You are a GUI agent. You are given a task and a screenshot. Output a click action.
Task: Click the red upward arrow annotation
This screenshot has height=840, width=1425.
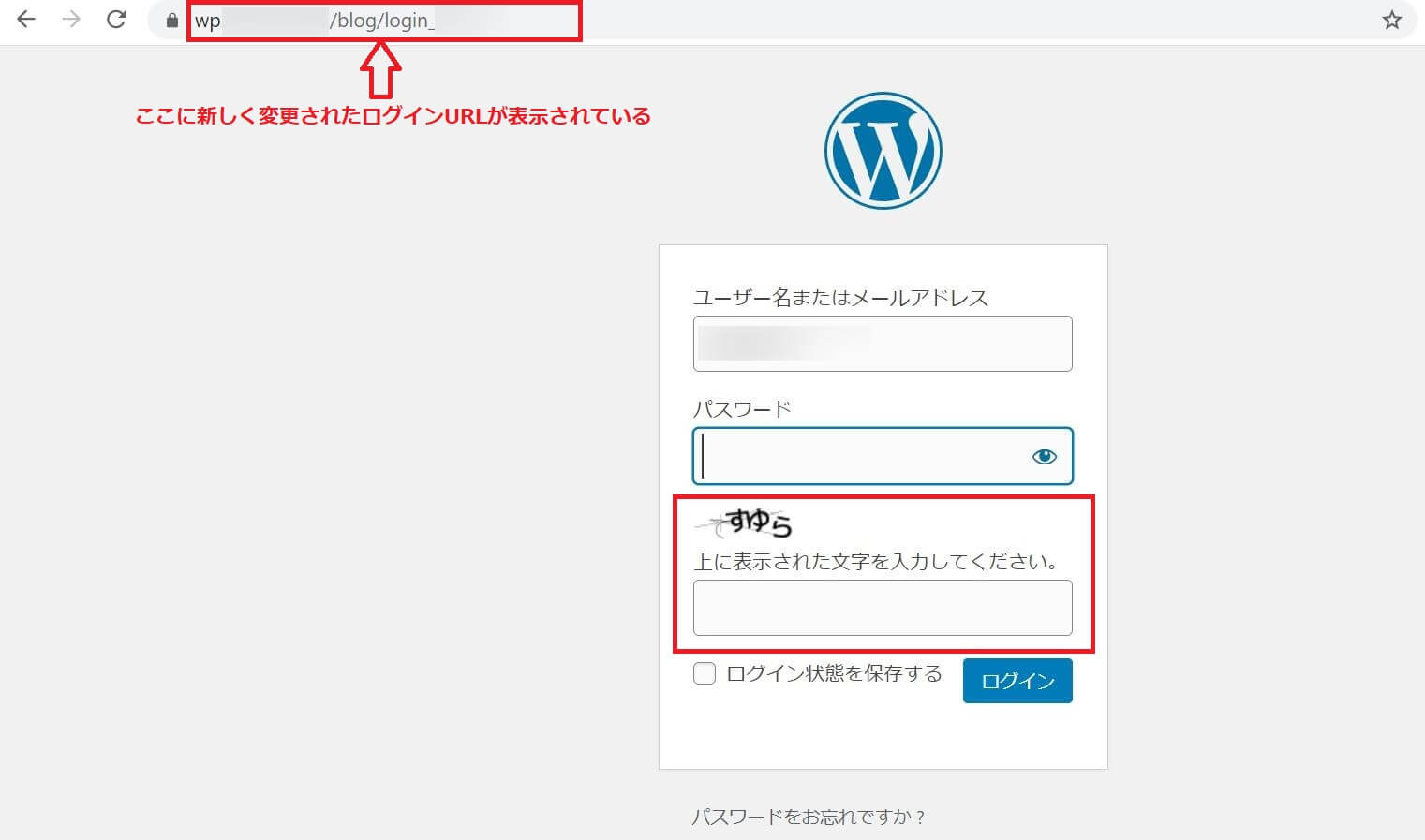[x=380, y=70]
